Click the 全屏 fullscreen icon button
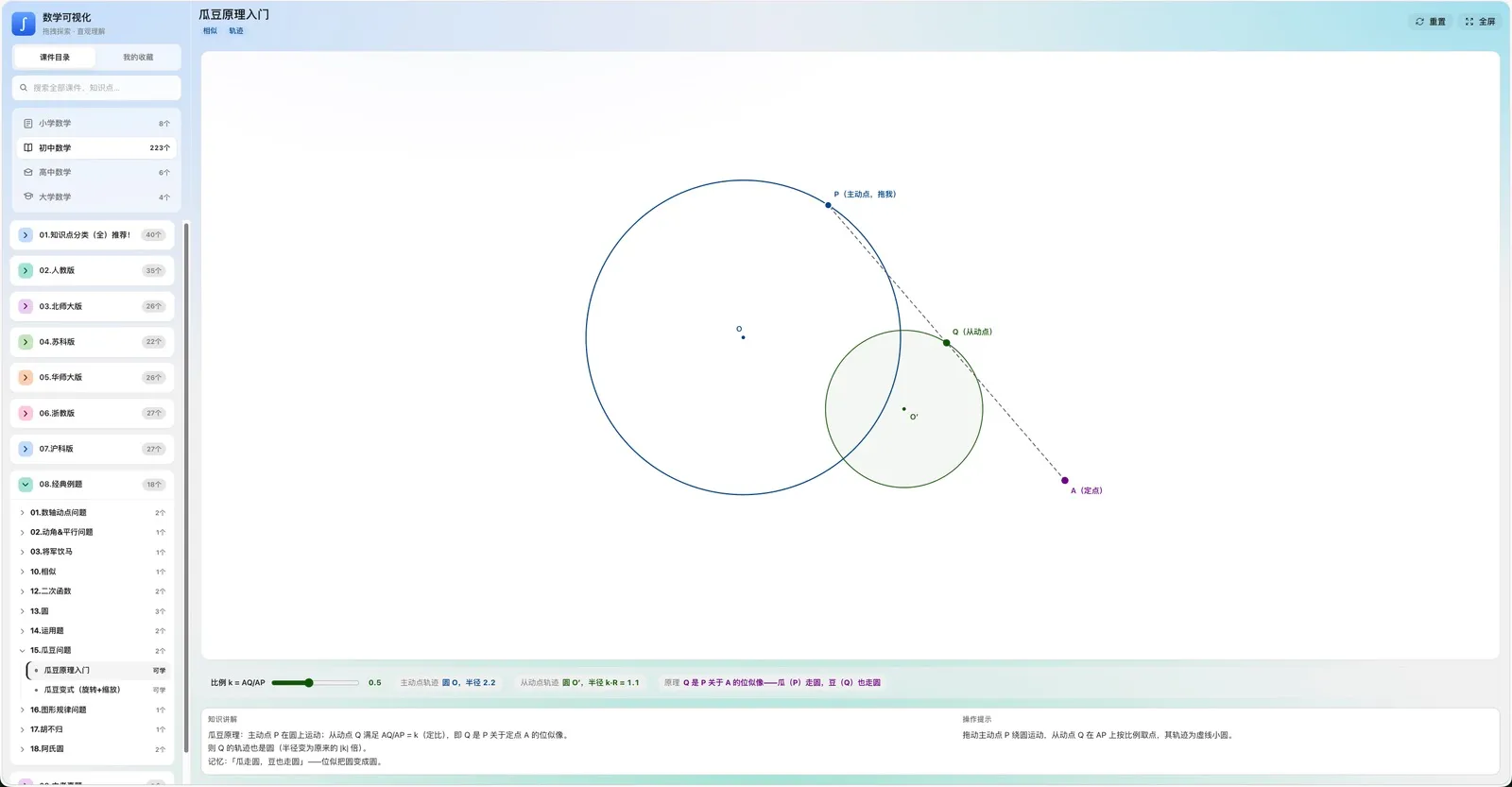The width and height of the screenshot is (1512, 787). pyautogui.click(x=1469, y=22)
